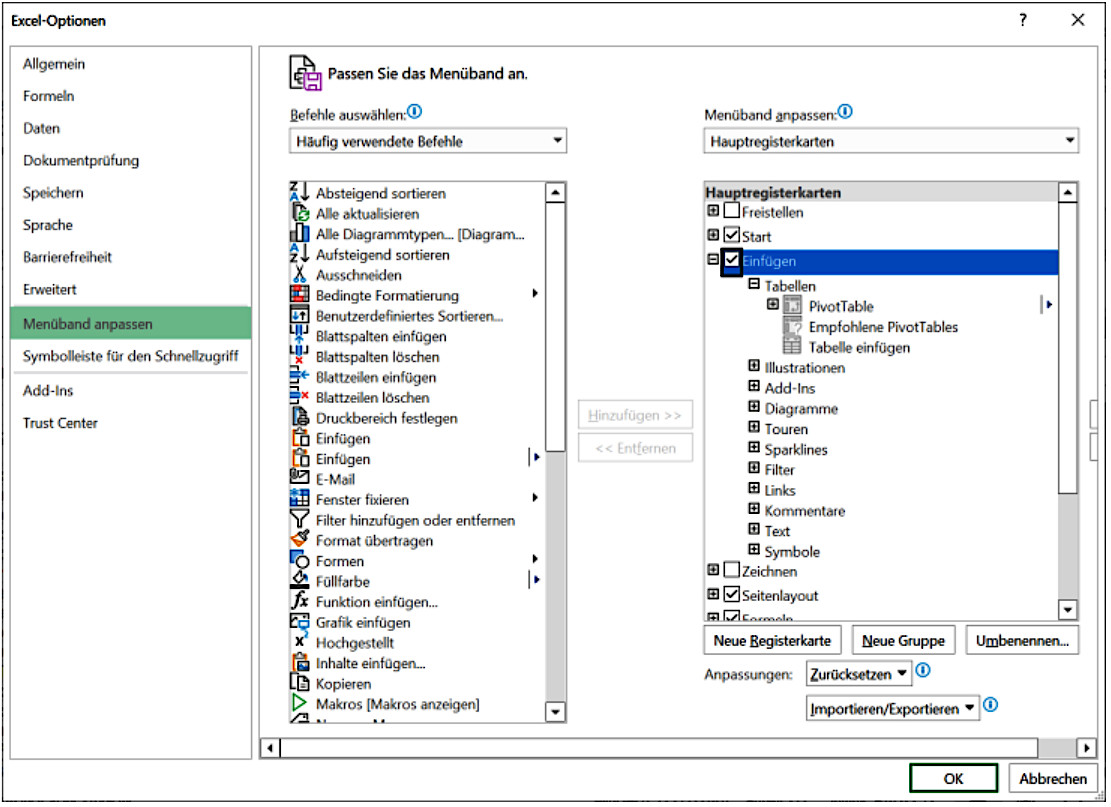Open the Formeln options category
This screenshot has height=807, width=1111.
(49, 96)
